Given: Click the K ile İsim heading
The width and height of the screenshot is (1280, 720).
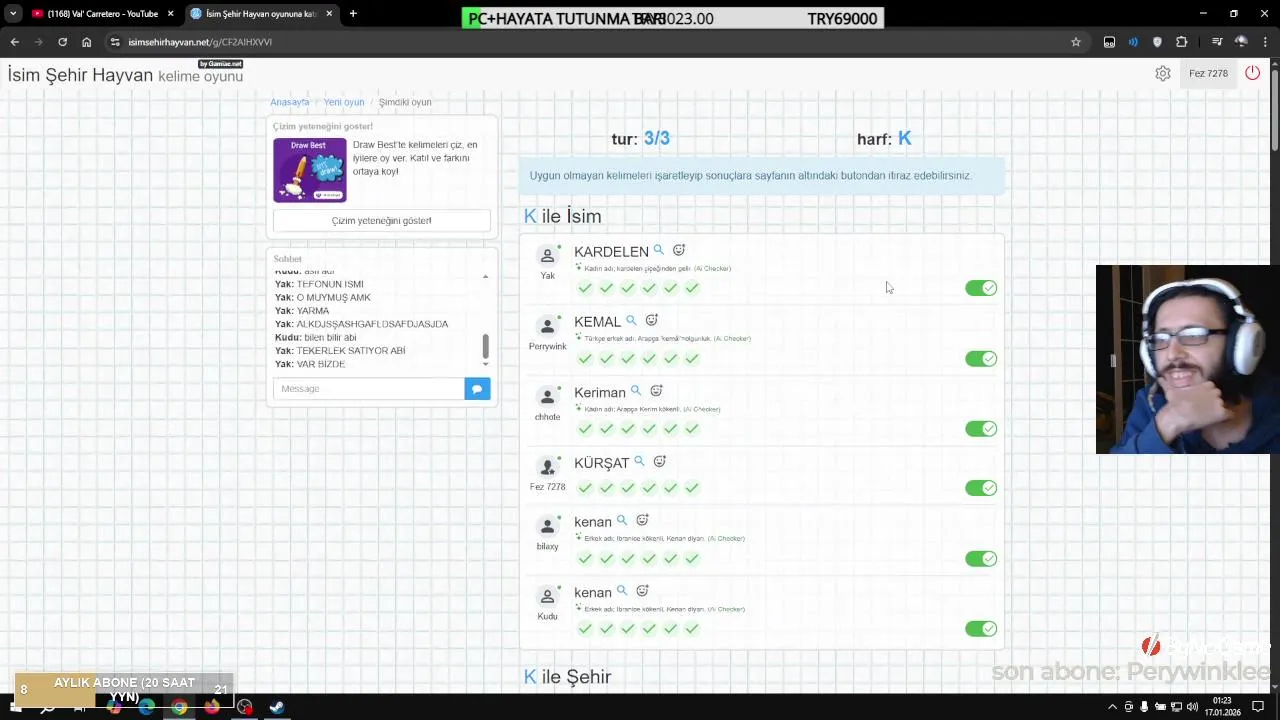Looking at the screenshot, I should point(562,216).
